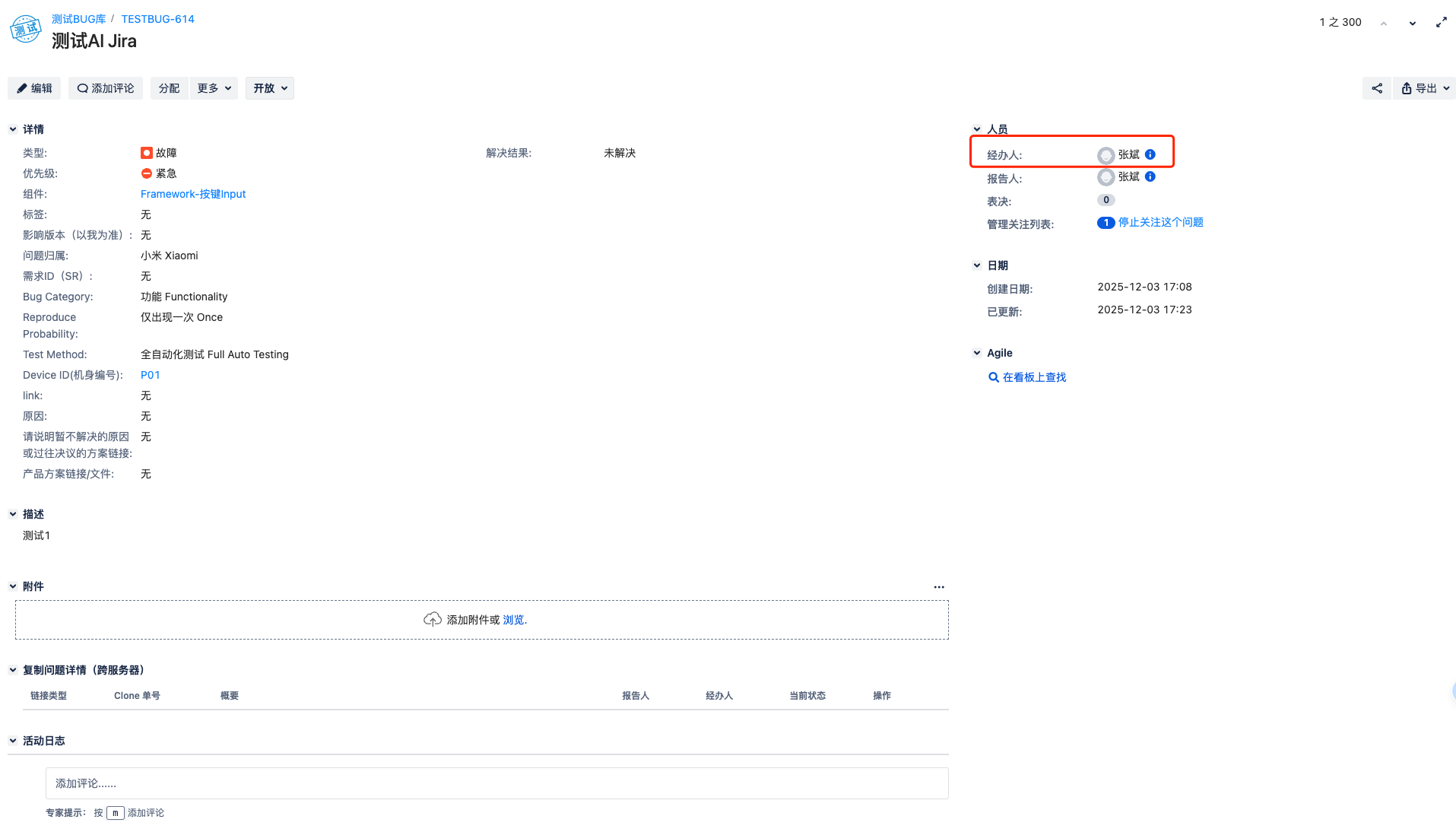
Task: Collapse the 人员 section
Action: [977, 129]
